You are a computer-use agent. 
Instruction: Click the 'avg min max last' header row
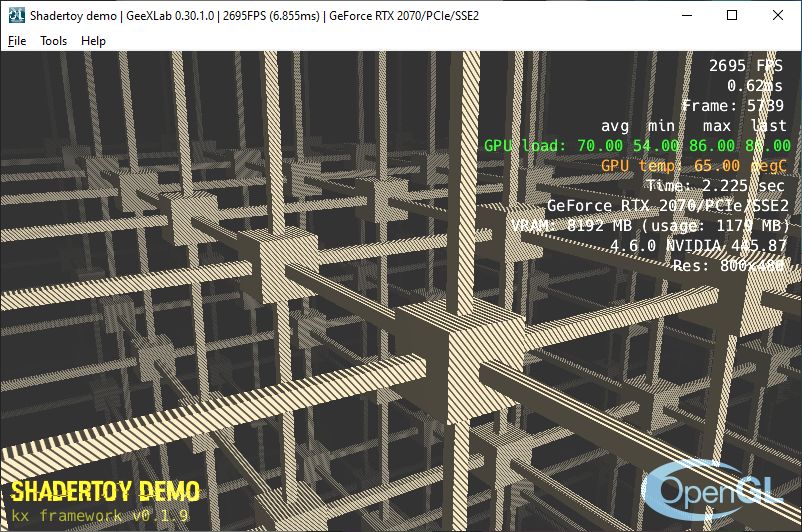click(694, 126)
